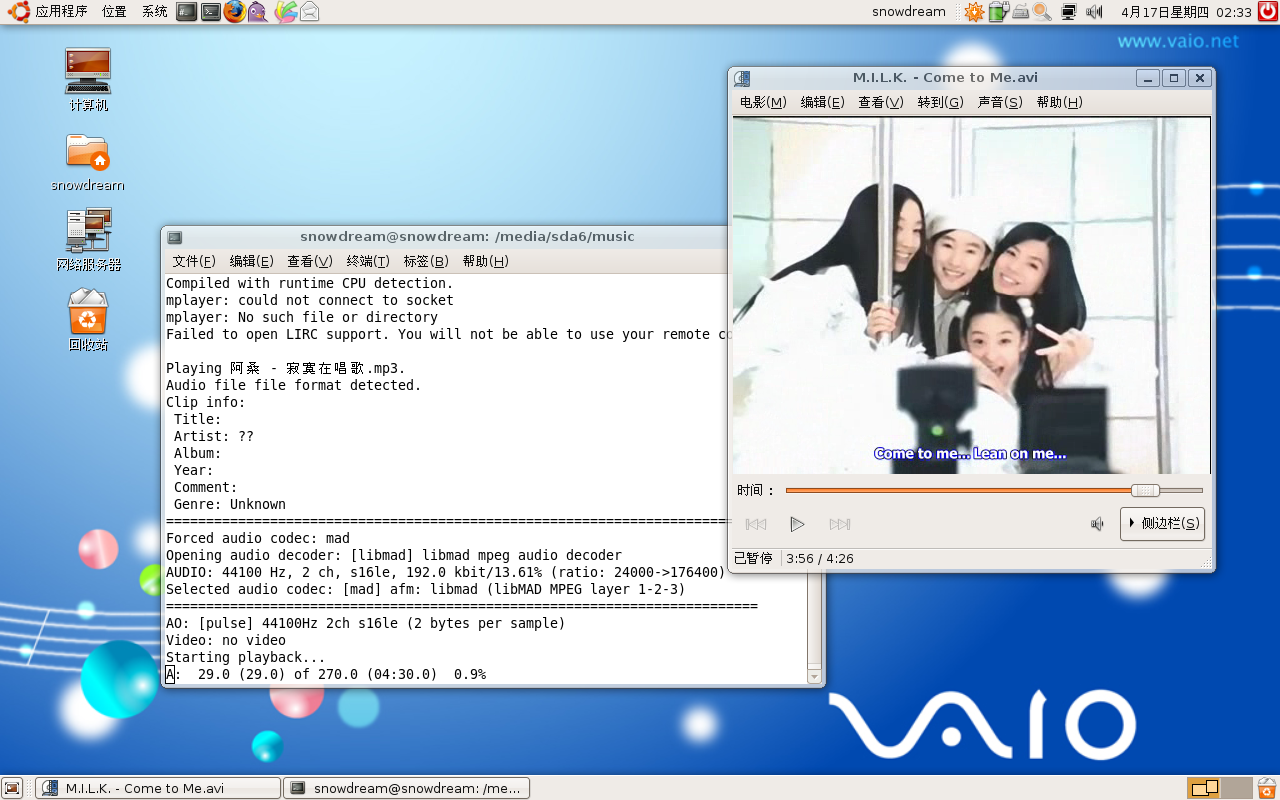Open the 声音(S) menu in the player
This screenshot has width=1280, height=800.
tap(1000, 102)
